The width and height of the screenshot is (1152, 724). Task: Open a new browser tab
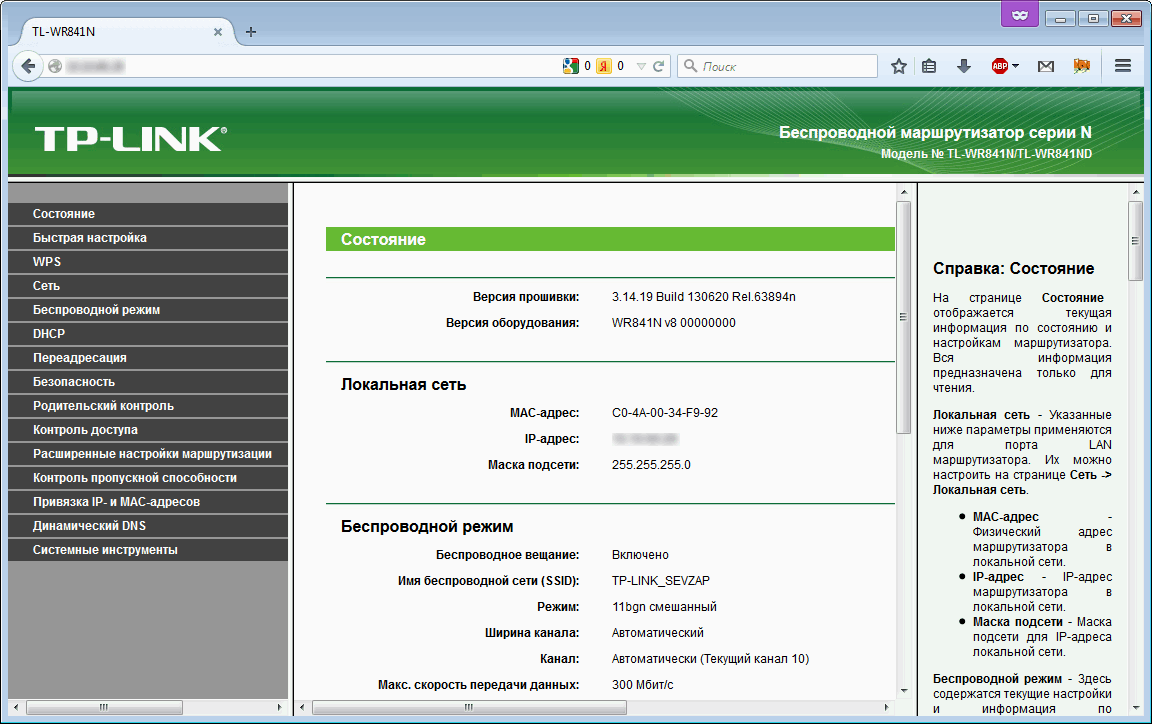[251, 32]
